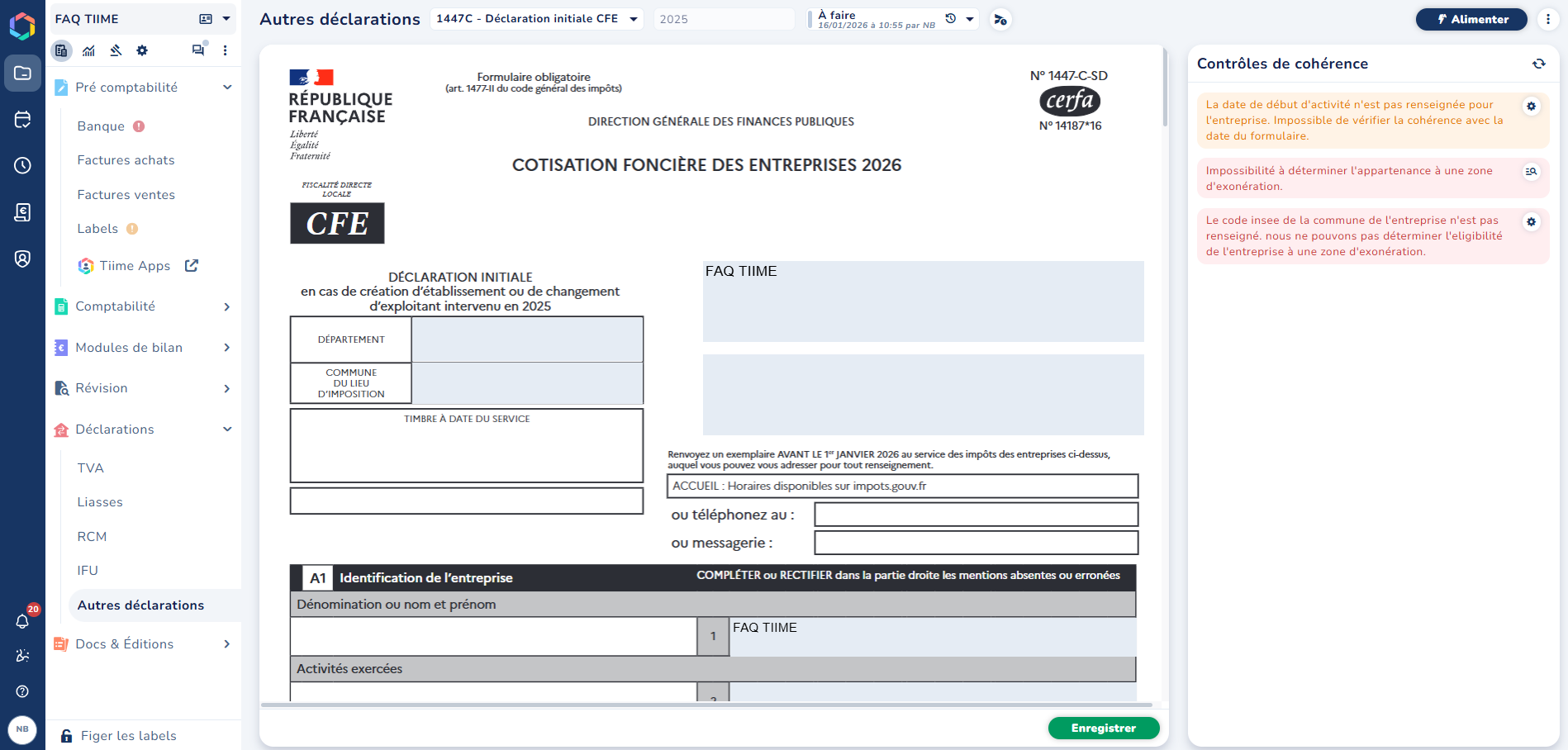
Task: Collapse the Déclarations section
Action: click(x=227, y=430)
